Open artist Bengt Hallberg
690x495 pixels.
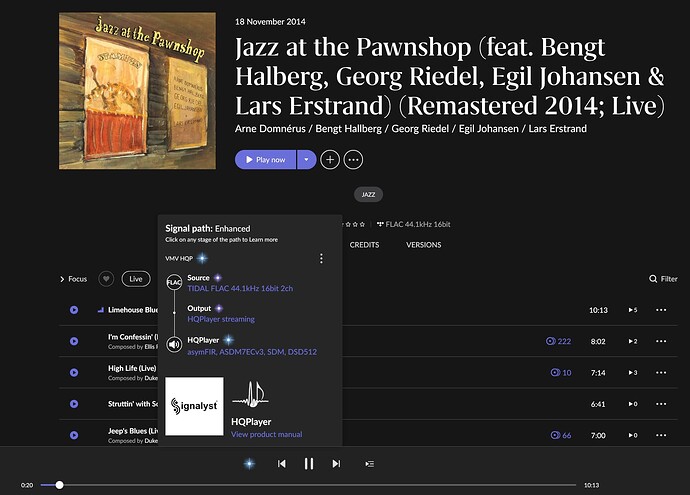pos(349,128)
